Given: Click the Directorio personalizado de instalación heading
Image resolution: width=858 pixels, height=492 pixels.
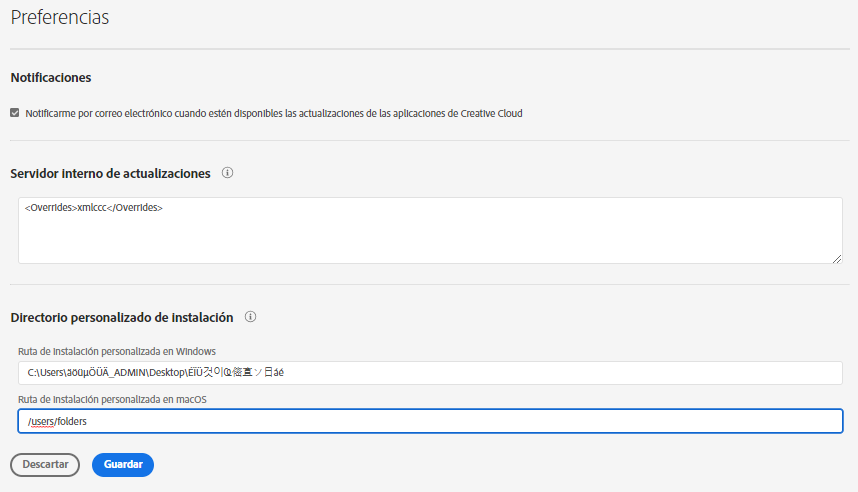Looking at the screenshot, I should click(121, 317).
